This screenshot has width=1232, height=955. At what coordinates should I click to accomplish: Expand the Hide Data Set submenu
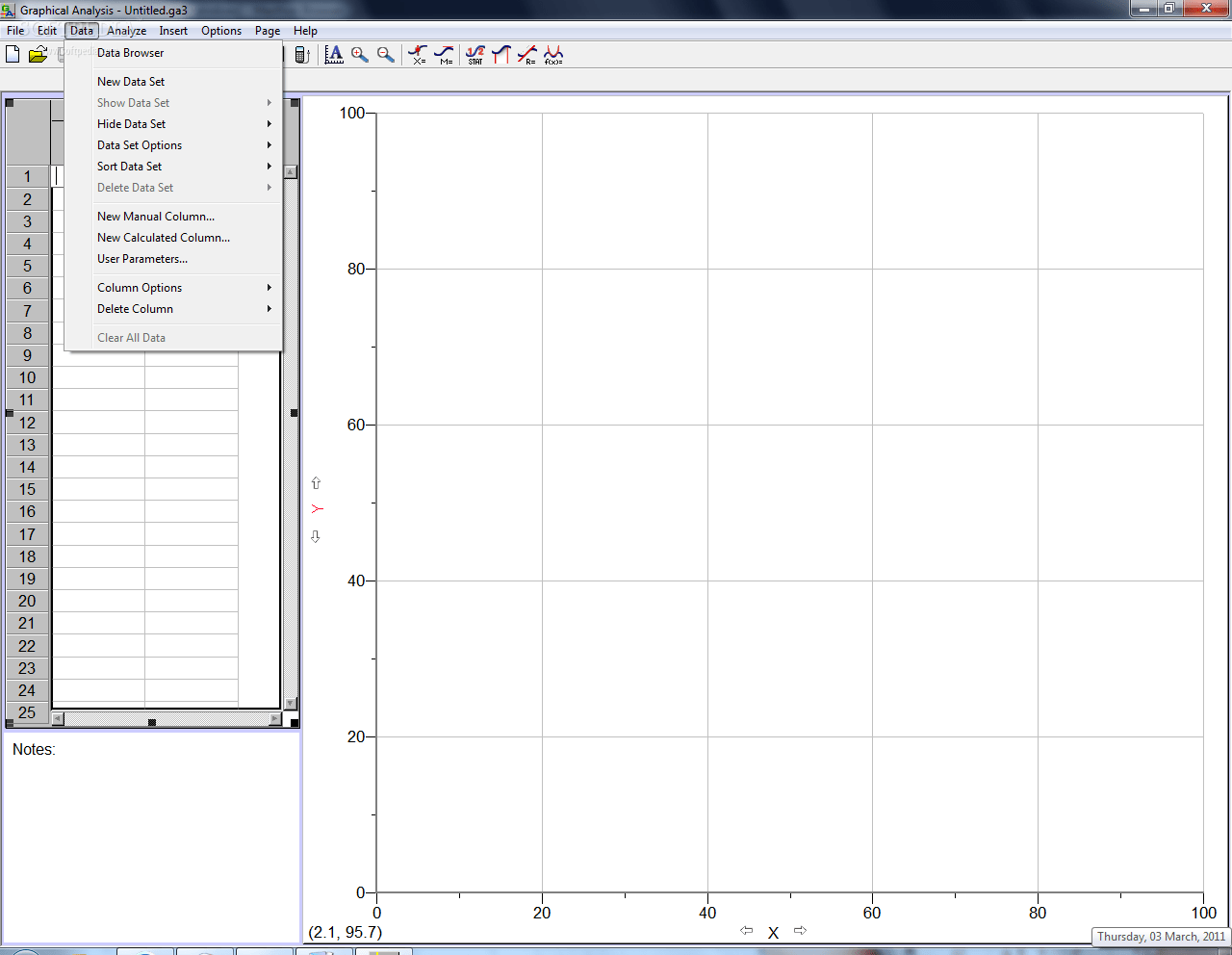point(173,124)
